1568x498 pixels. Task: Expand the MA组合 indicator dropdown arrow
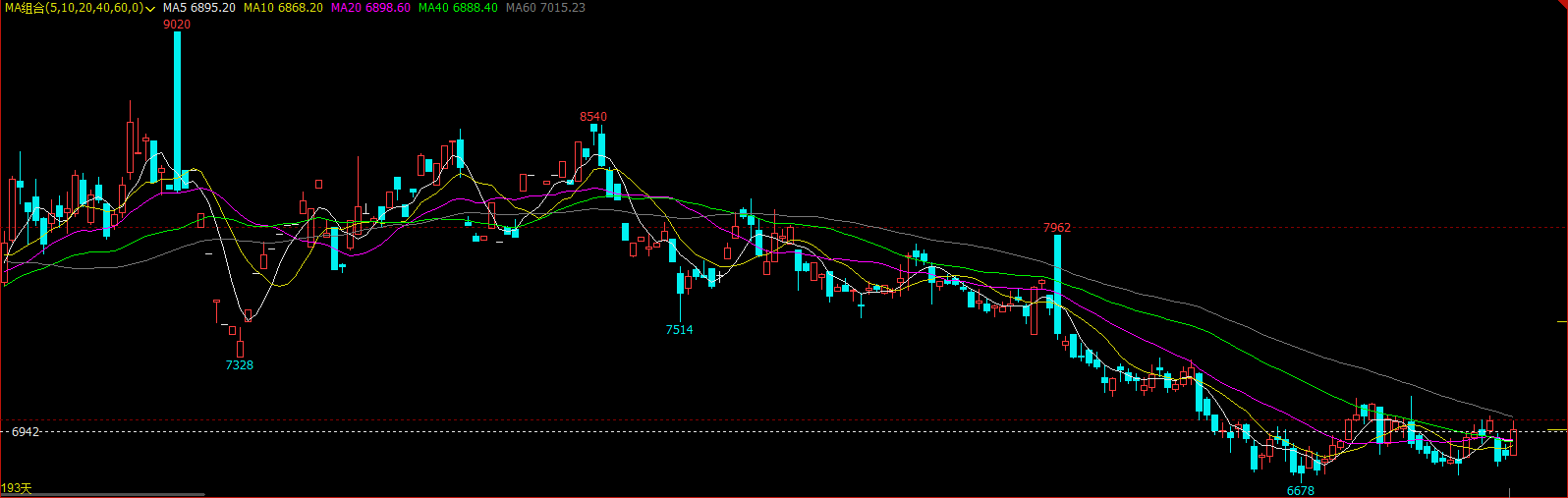[150, 8]
